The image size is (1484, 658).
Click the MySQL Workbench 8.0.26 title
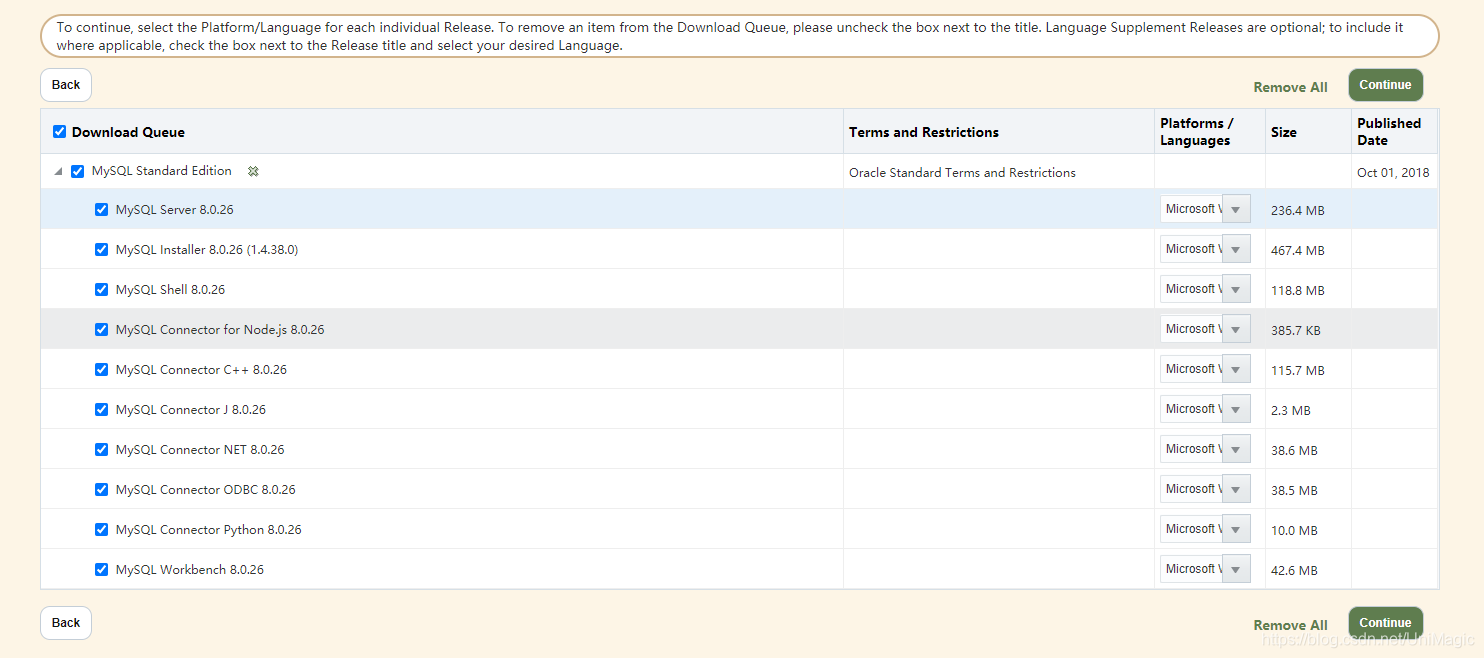tap(190, 570)
